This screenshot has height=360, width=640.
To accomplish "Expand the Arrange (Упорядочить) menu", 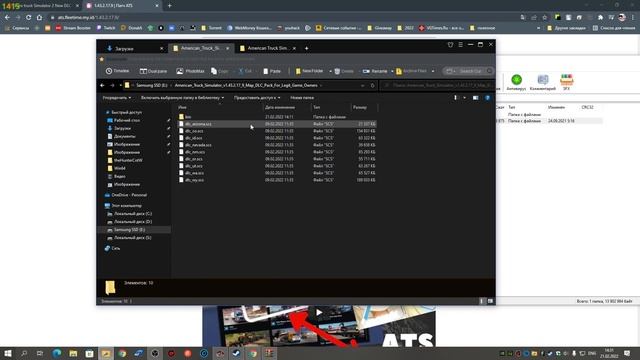I will point(117,98).
